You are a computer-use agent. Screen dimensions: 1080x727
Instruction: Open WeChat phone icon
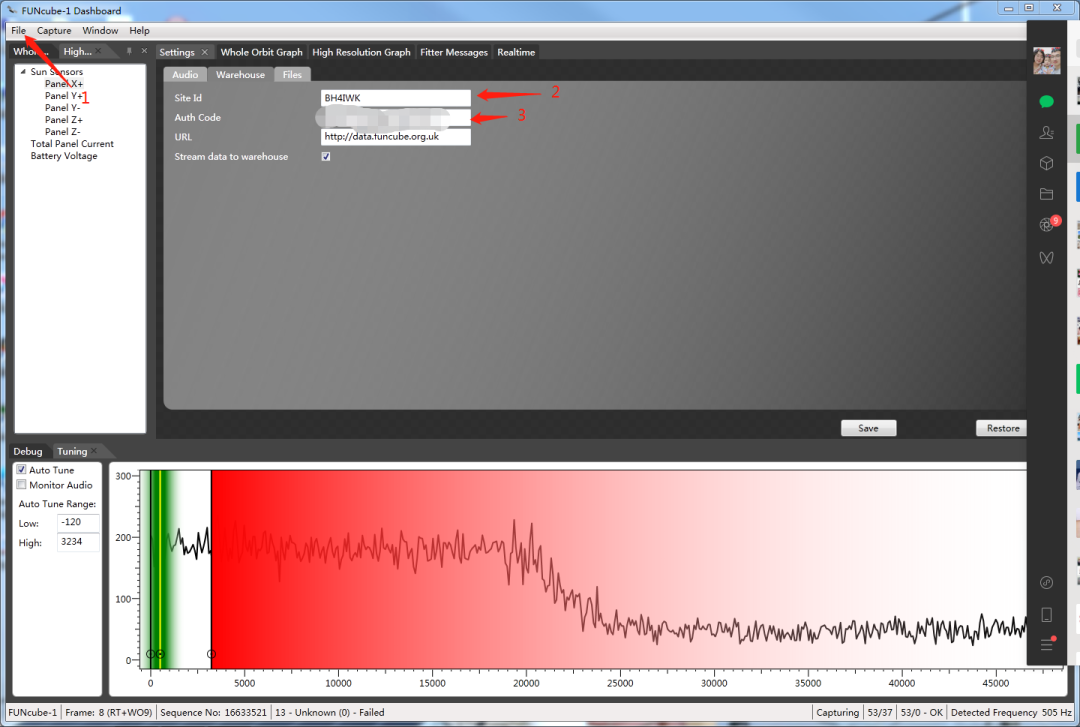point(1046,615)
